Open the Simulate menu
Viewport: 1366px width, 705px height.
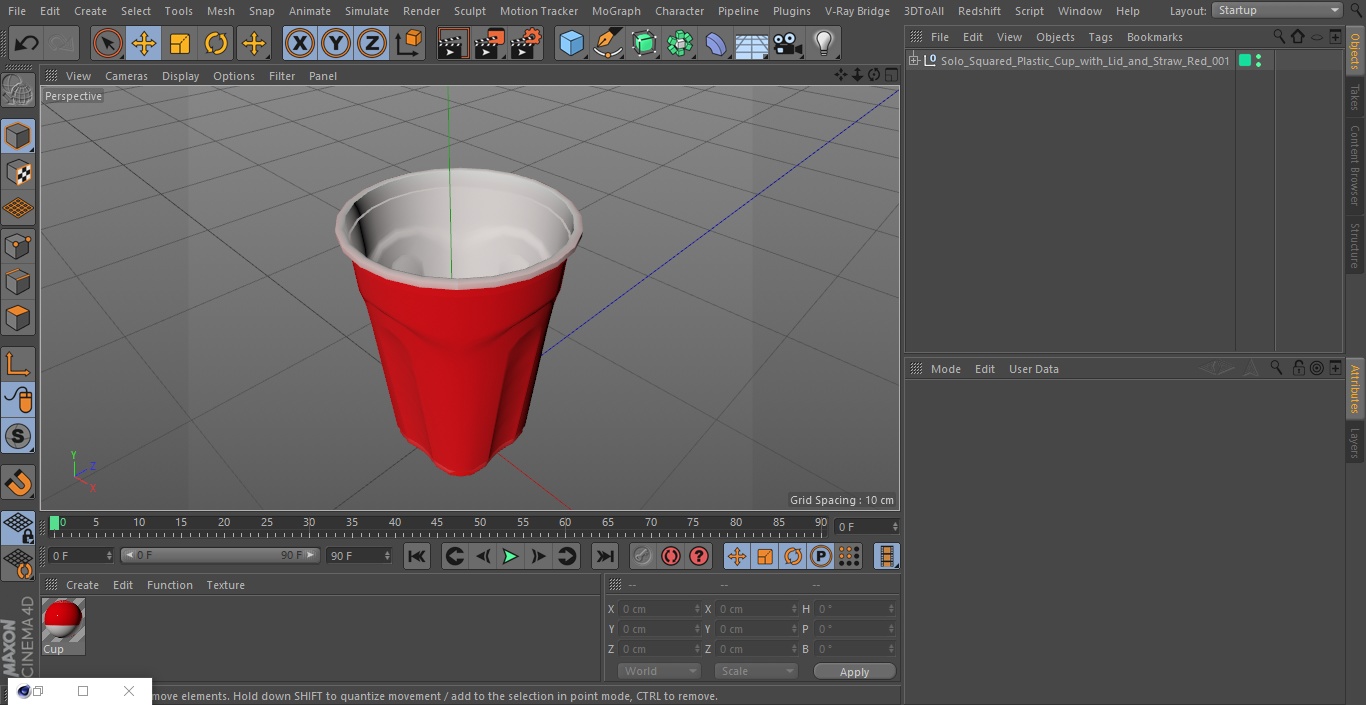pos(367,11)
